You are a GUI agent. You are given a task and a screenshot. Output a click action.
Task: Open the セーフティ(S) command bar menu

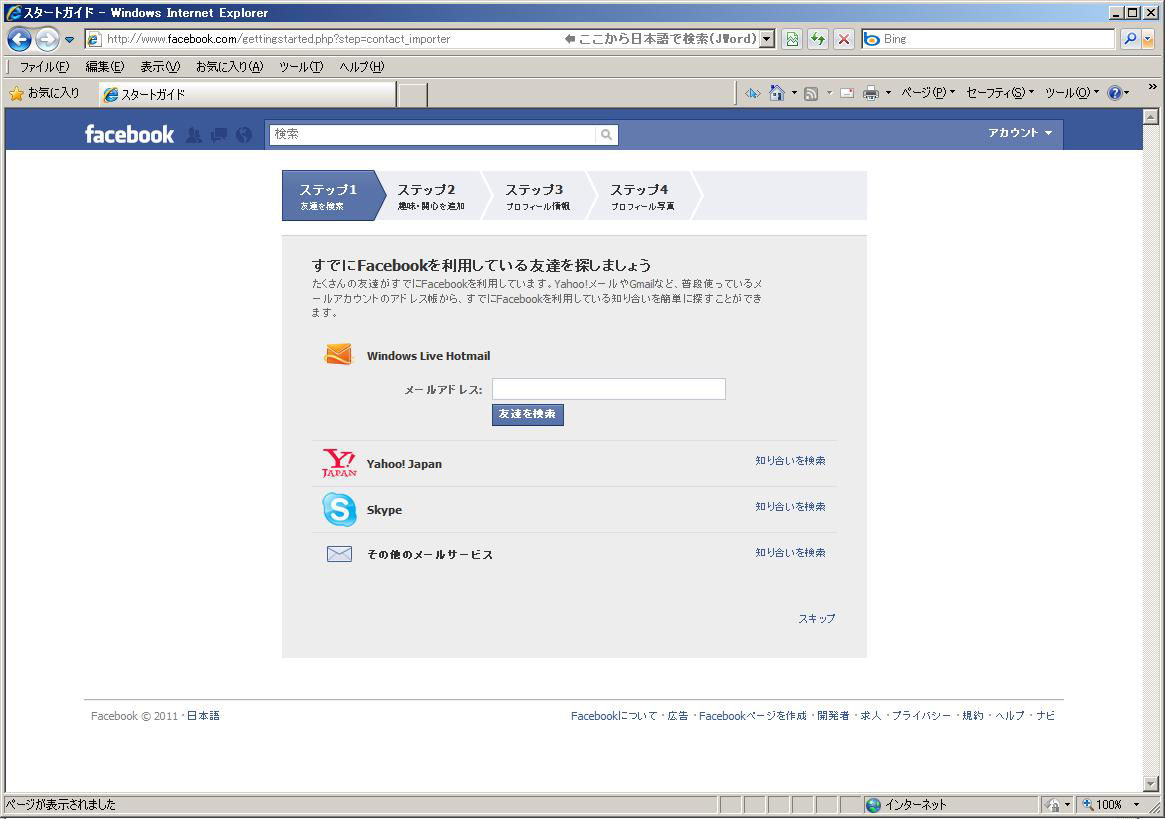pyautogui.click(x=1000, y=93)
